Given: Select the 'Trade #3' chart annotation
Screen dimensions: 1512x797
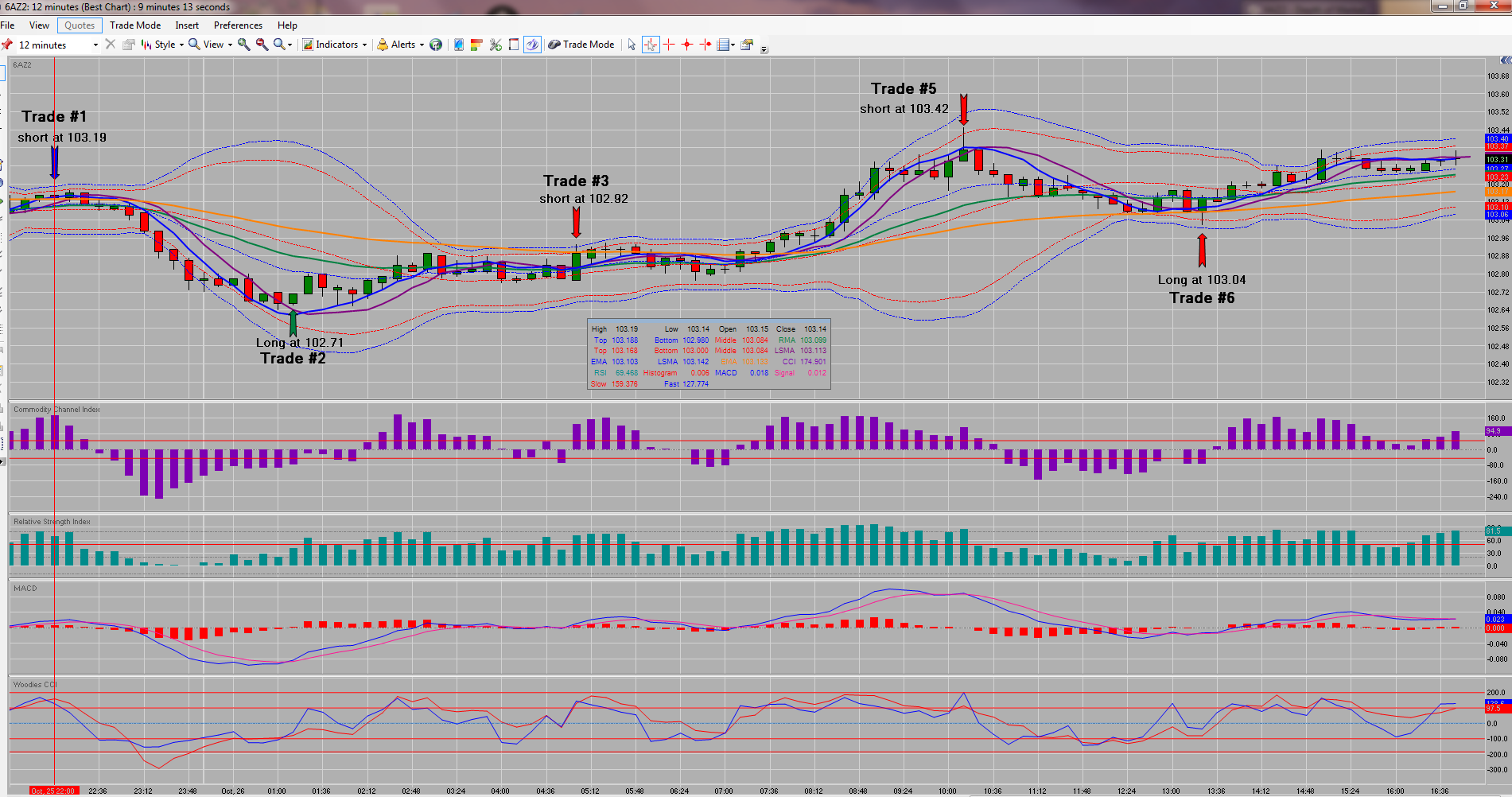Looking at the screenshot, I should 576,181.
